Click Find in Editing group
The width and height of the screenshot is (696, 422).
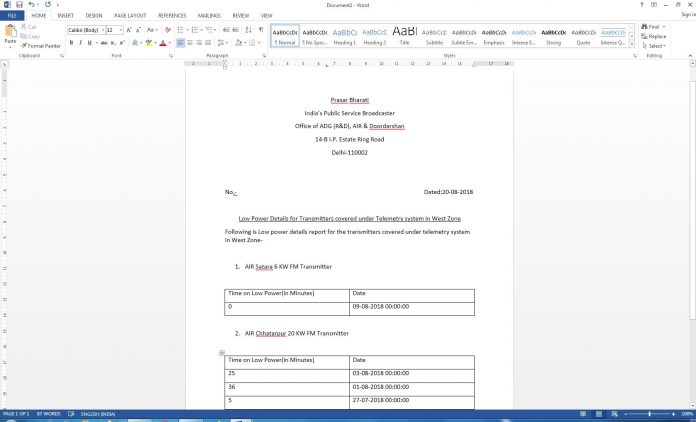[x=653, y=27]
